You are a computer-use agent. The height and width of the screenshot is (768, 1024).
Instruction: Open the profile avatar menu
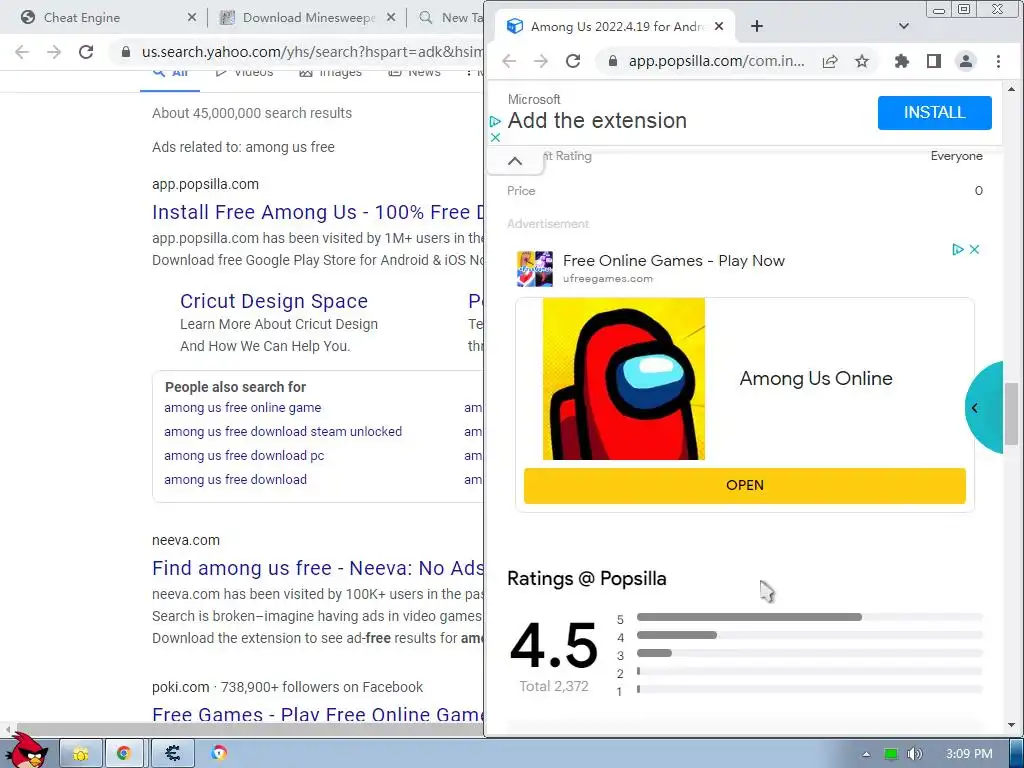966,61
